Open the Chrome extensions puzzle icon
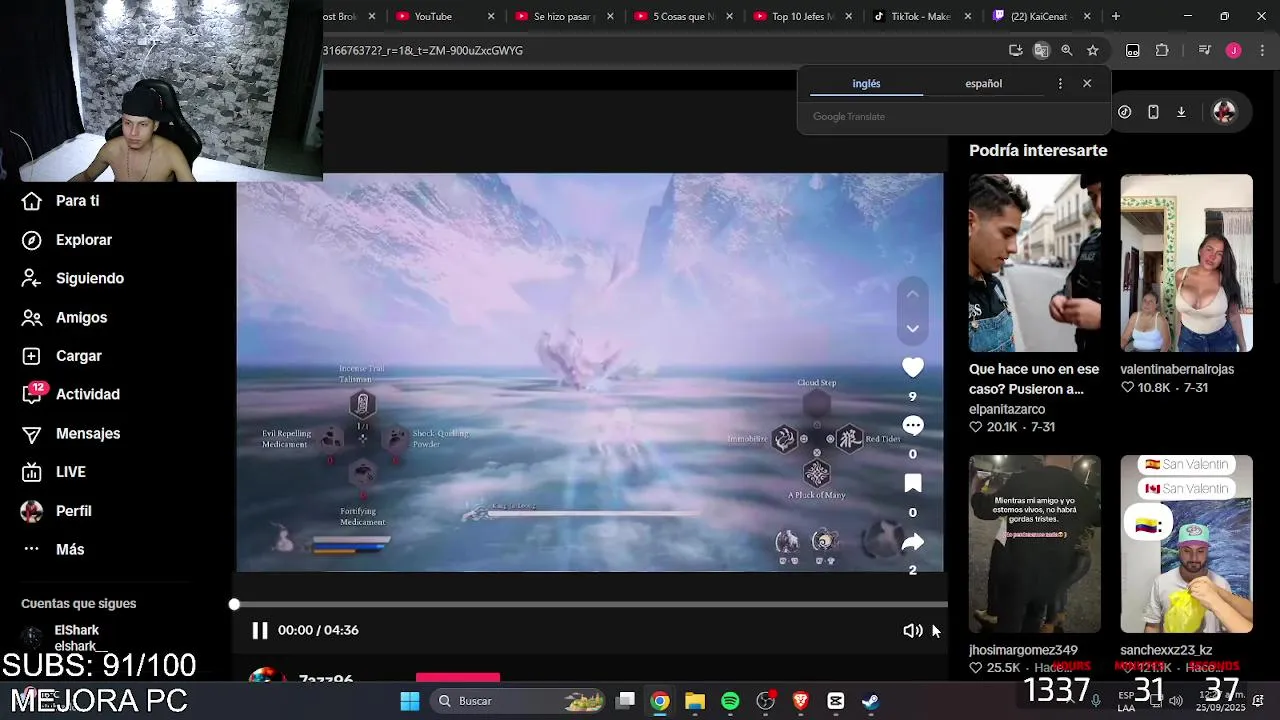This screenshot has height=720, width=1280. point(1162,50)
